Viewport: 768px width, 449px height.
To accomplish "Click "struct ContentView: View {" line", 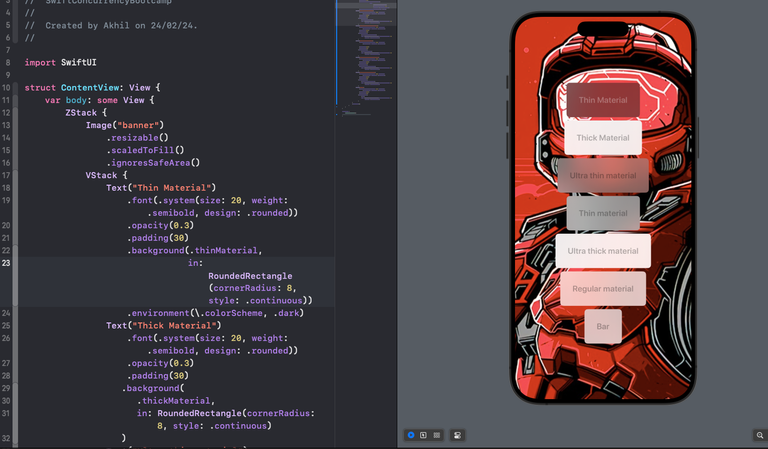I will (93, 87).
